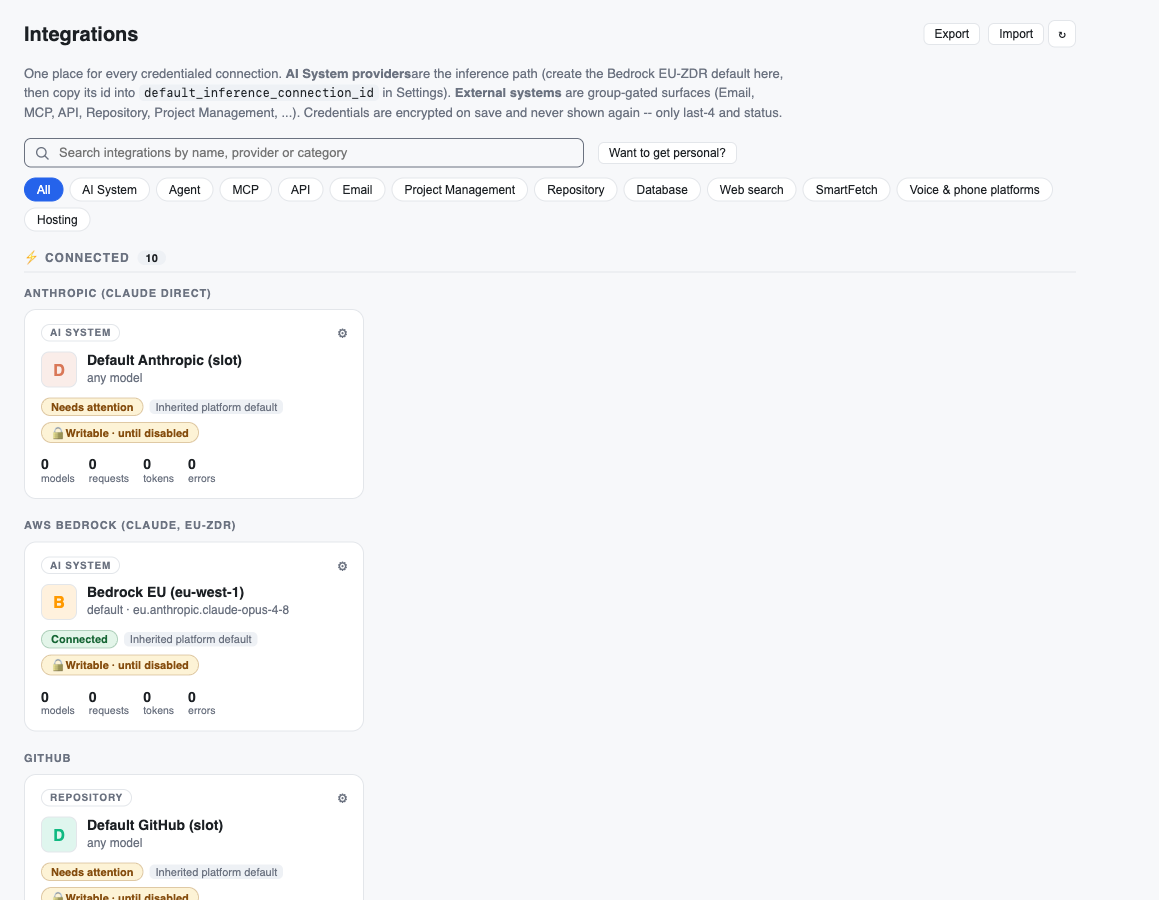Click the AWS BEDROCK (CLAUDE, EU-ZDR) heading
The image size is (1159, 900).
[130, 525]
